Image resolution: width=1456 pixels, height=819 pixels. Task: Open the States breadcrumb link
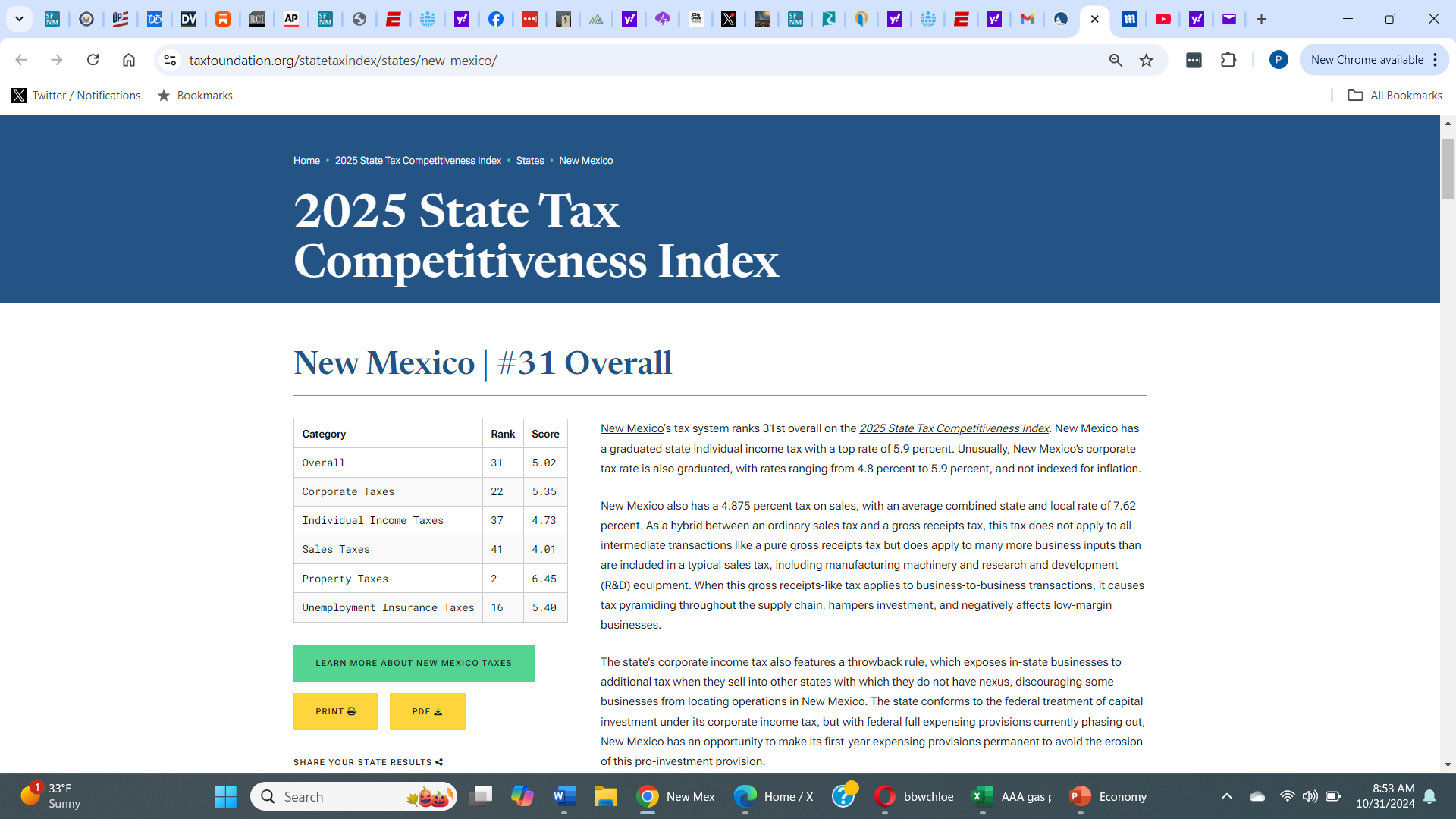pos(529,161)
